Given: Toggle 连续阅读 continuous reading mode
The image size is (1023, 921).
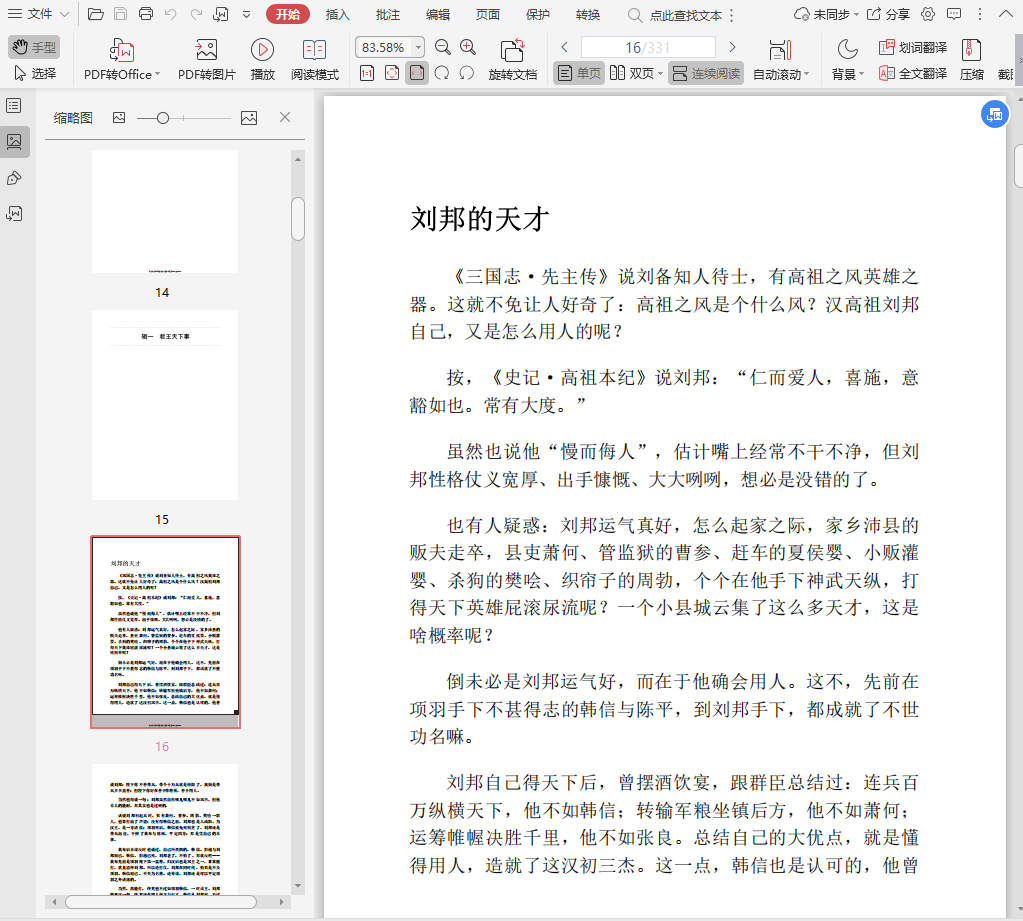Looking at the screenshot, I should tap(706, 73).
